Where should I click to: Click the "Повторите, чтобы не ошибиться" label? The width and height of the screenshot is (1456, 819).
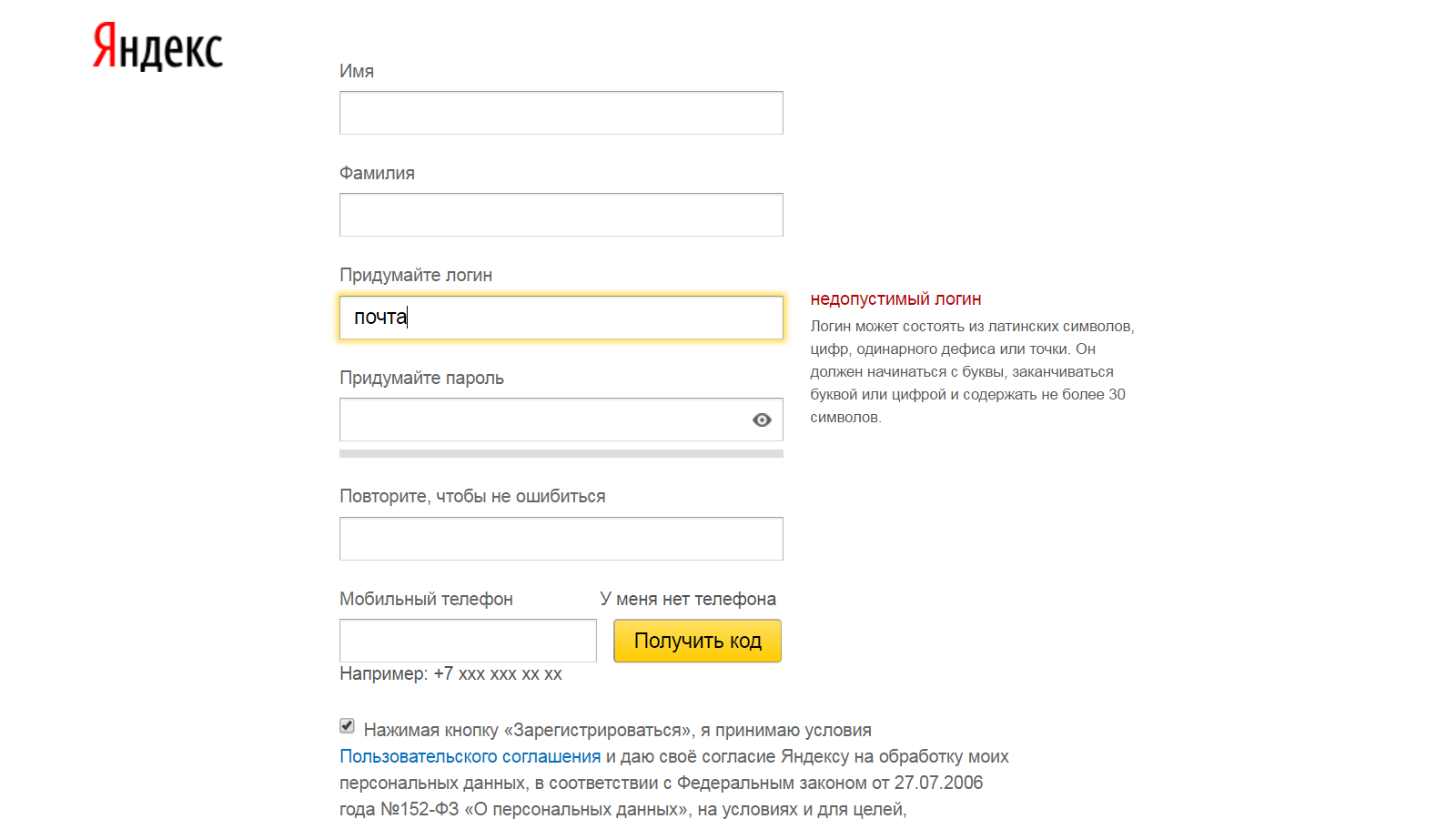click(472, 496)
